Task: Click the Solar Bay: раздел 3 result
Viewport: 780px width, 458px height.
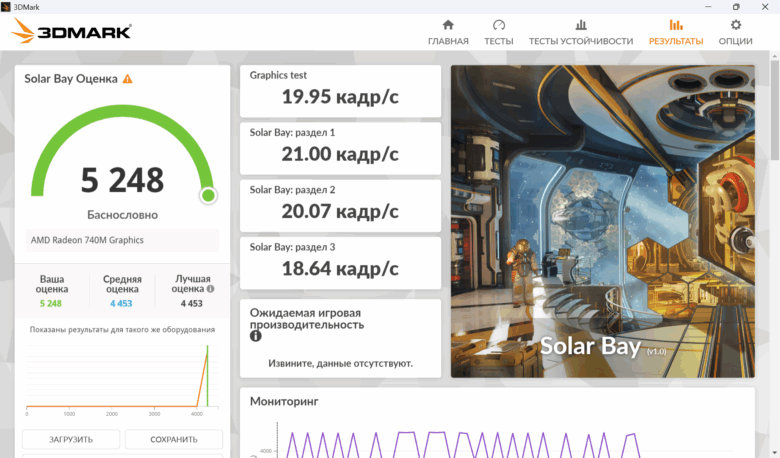Action: 340,263
